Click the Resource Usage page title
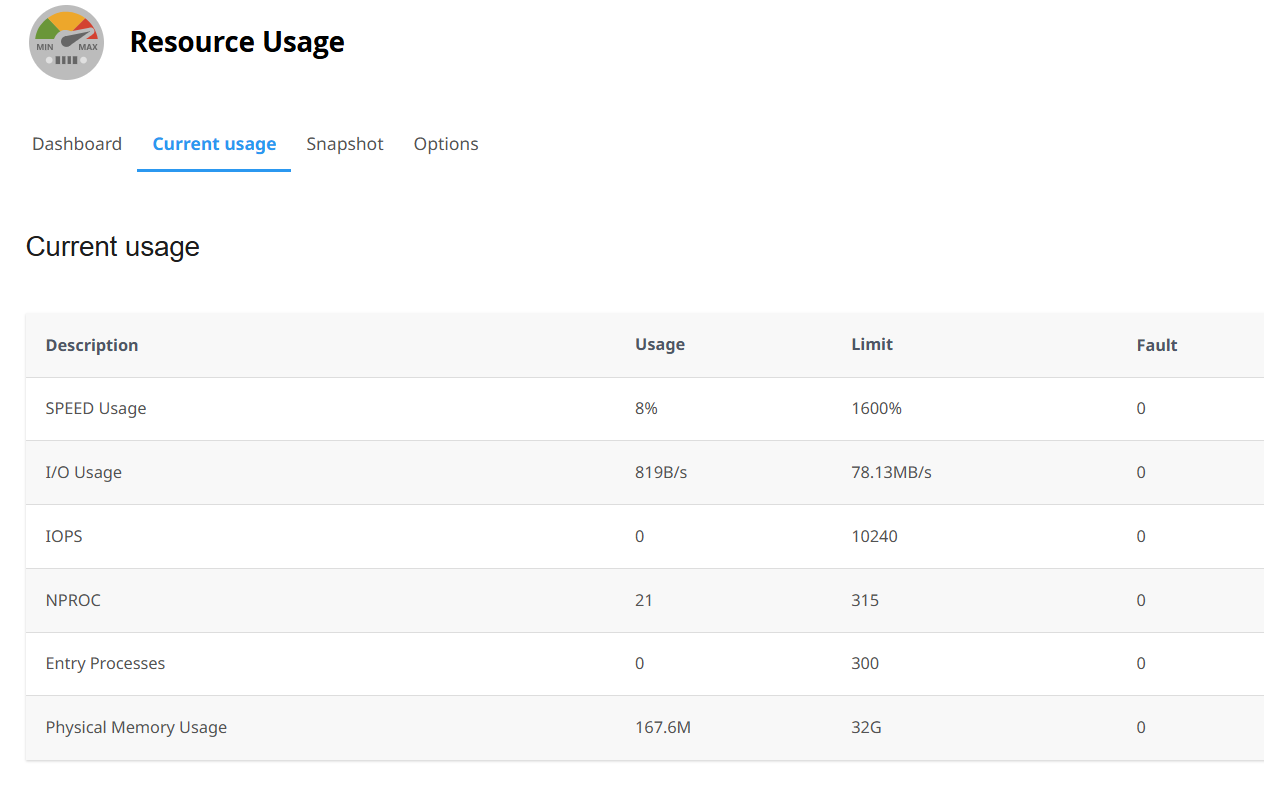1264x791 pixels. pos(237,42)
